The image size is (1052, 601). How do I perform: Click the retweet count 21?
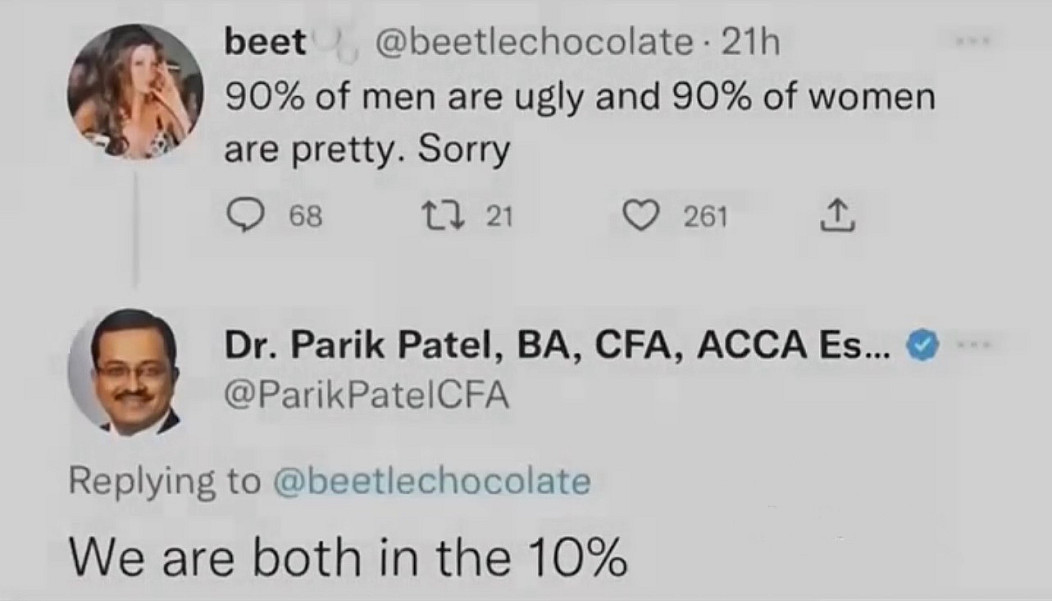click(x=497, y=216)
